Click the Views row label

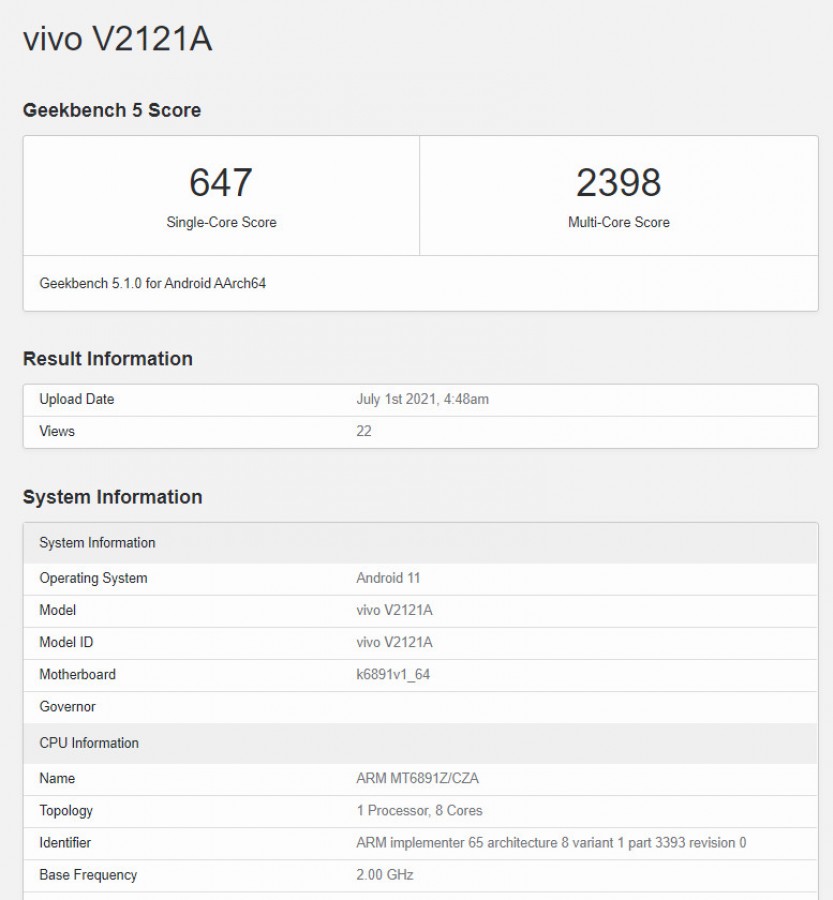pyautogui.click(x=57, y=431)
